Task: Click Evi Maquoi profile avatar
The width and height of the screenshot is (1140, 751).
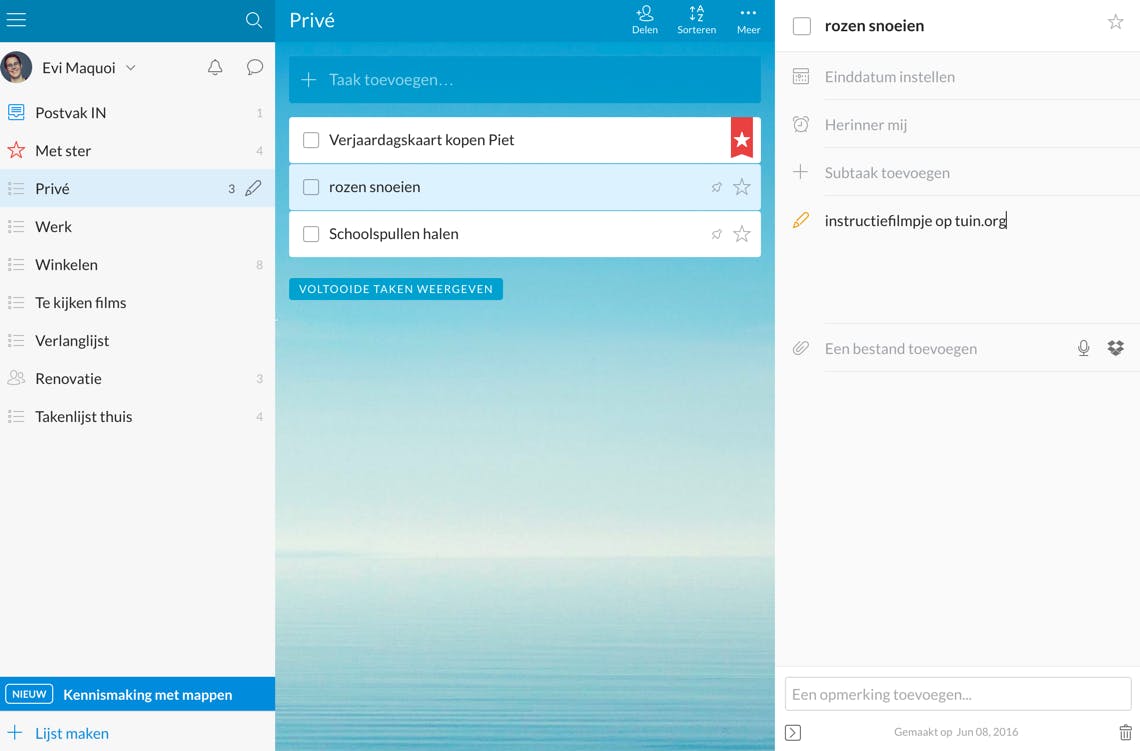Action: 16,68
